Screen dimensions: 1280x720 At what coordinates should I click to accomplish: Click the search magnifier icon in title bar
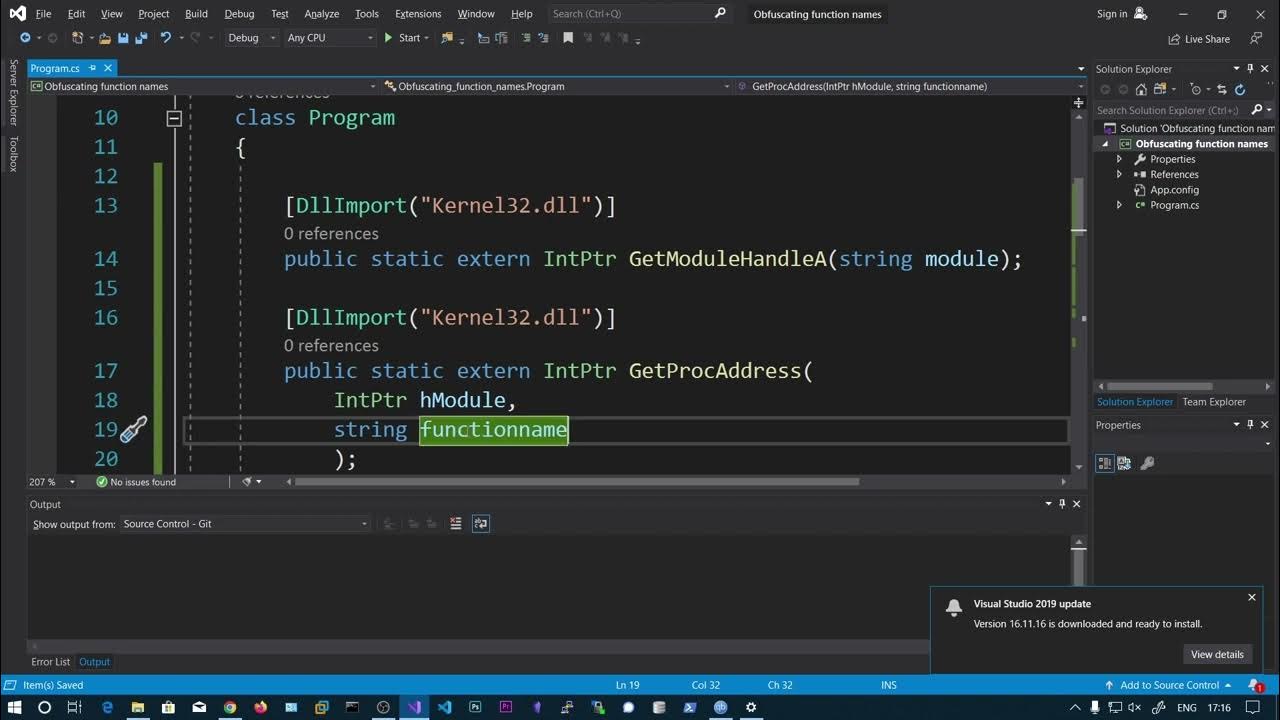point(720,14)
